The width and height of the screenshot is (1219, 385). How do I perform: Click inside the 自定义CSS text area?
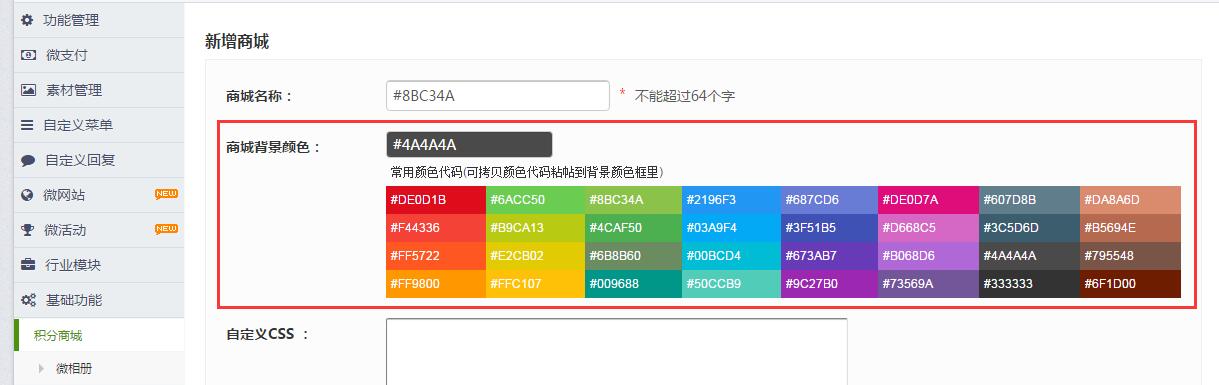617,351
